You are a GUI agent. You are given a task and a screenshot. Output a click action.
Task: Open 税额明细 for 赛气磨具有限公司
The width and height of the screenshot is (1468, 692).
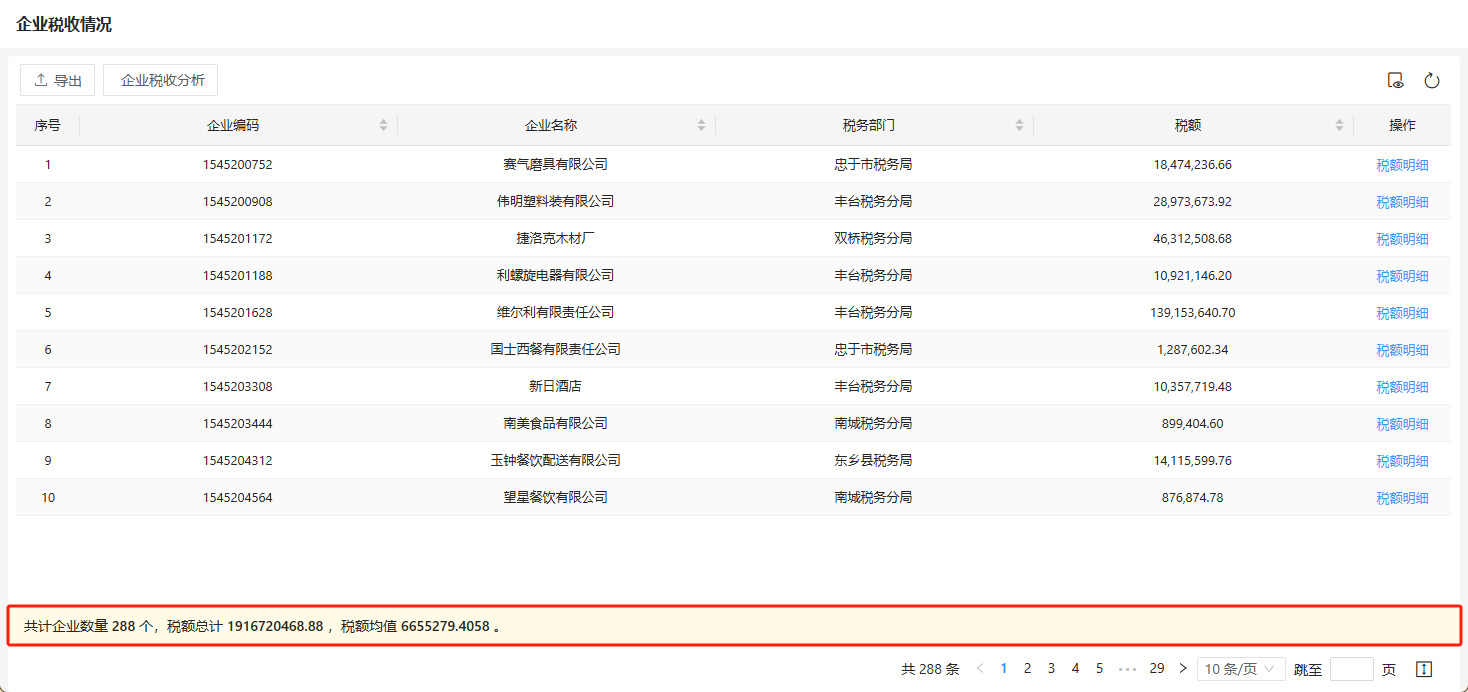click(x=1402, y=165)
